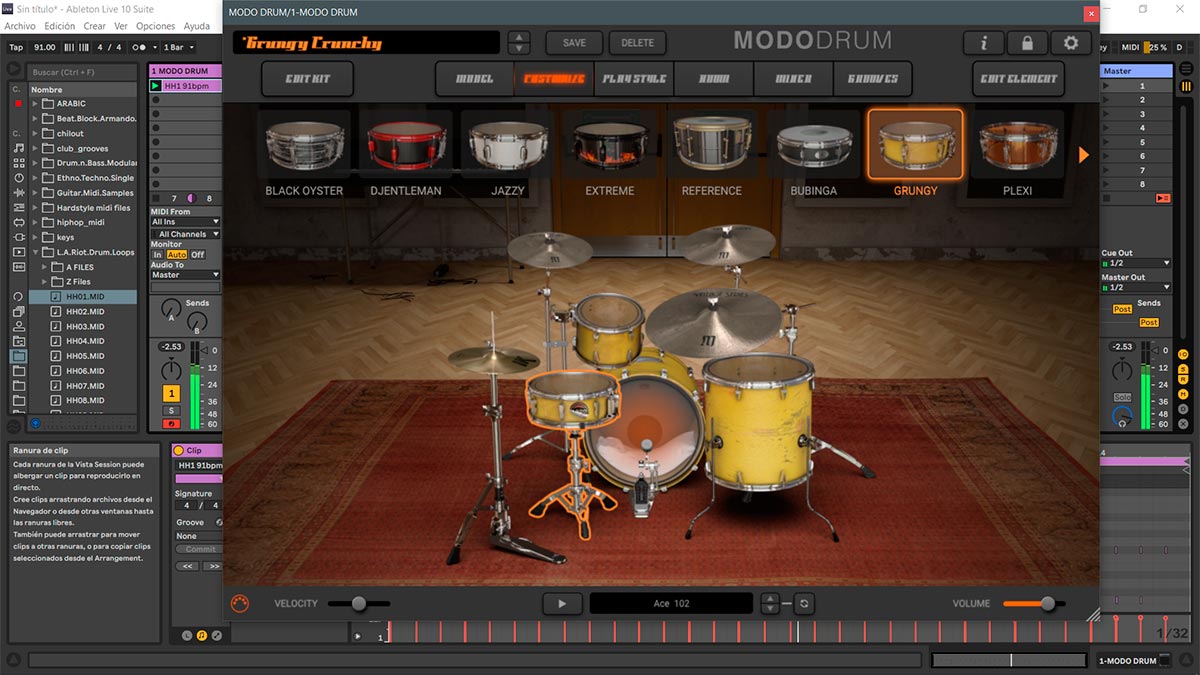Toggle Solo cue button on Master
The height and width of the screenshot is (675, 1200).
tap(1121, 398)
